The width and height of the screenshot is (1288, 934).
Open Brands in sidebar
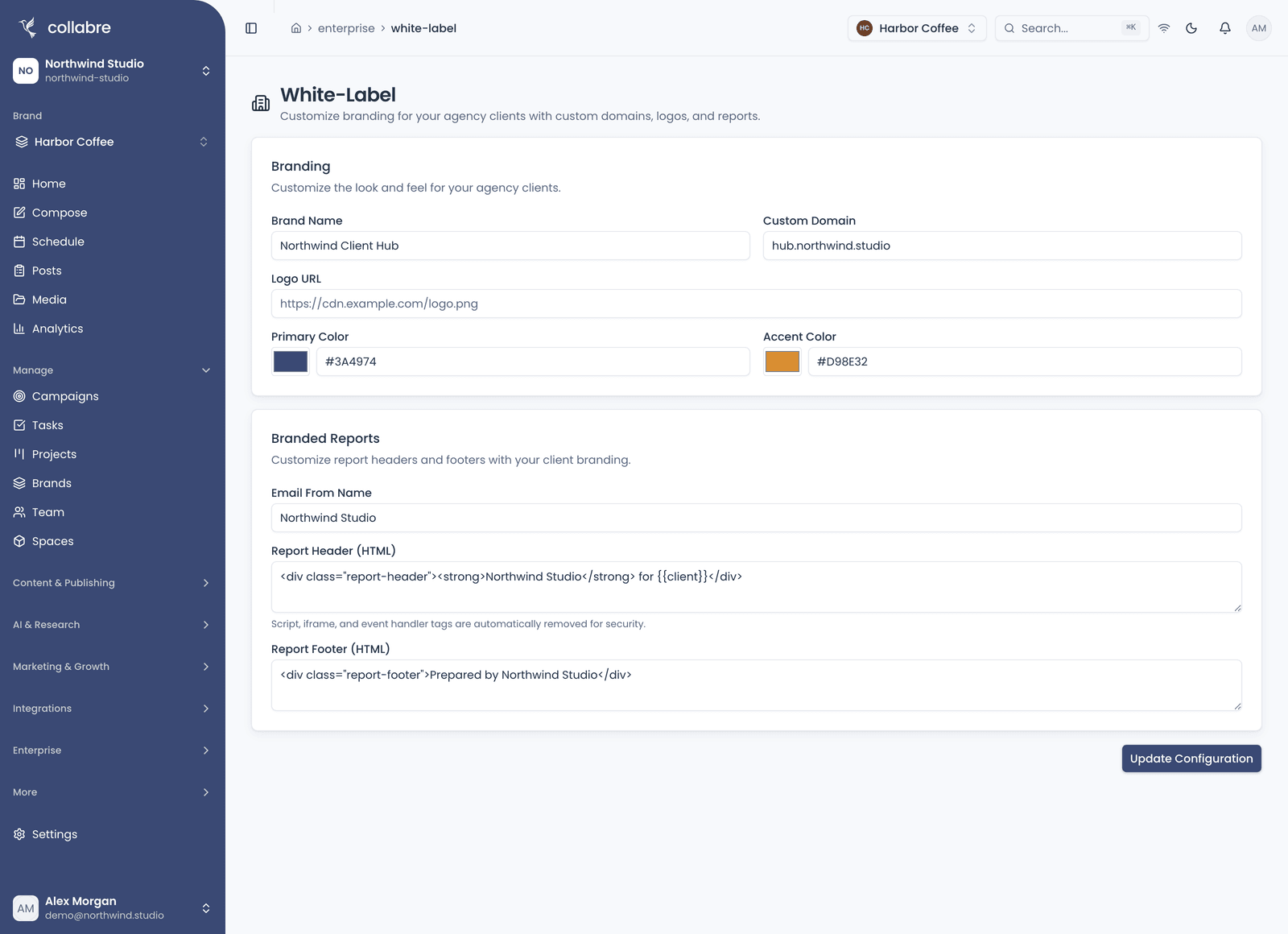click(113, 483)
